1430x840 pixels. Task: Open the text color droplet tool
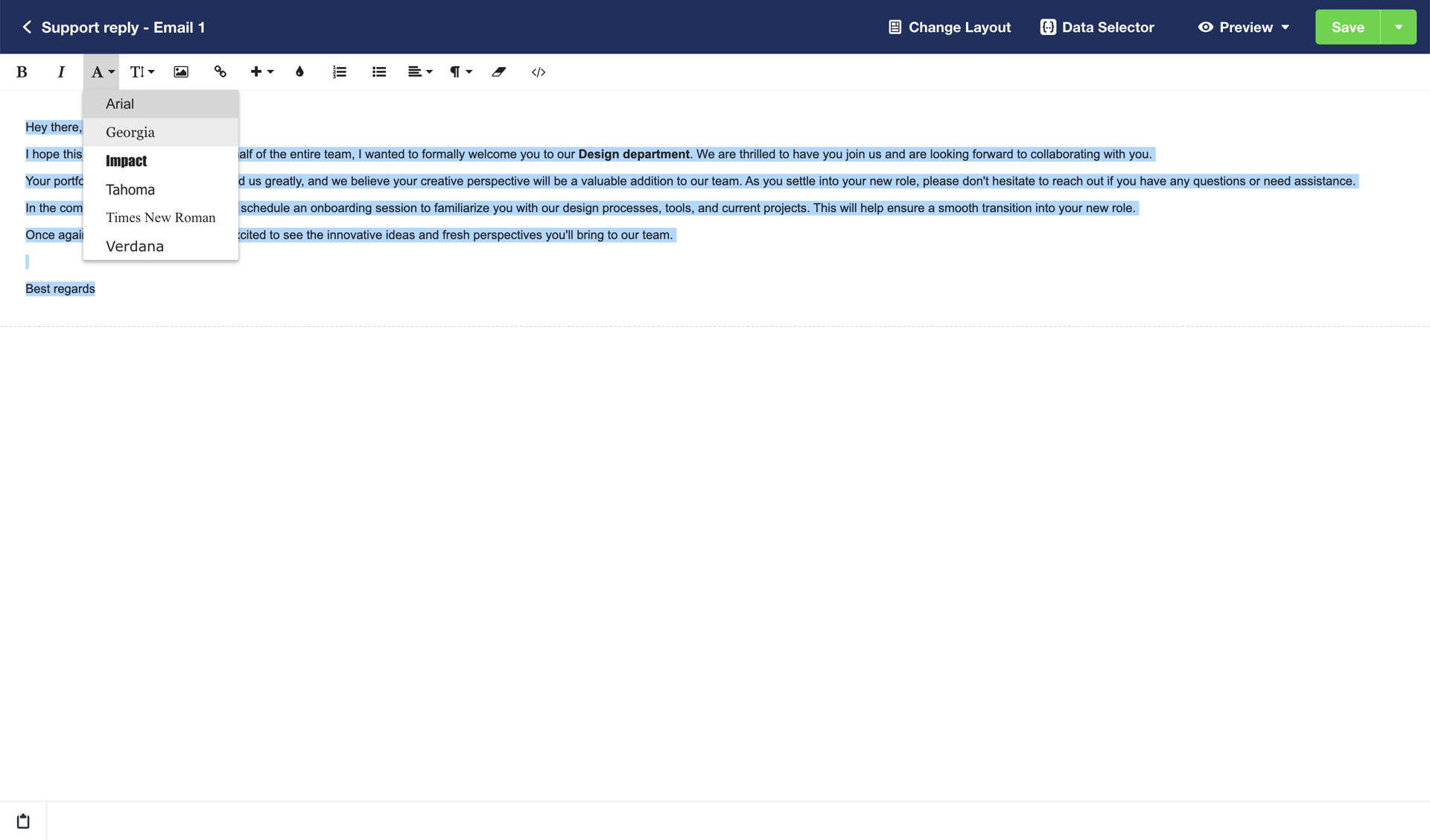[299, 72]
